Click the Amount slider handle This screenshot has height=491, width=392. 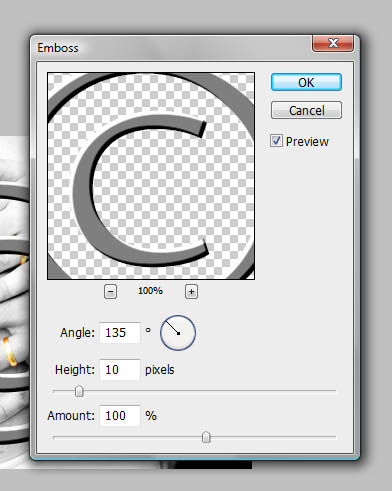click(206, 437)
